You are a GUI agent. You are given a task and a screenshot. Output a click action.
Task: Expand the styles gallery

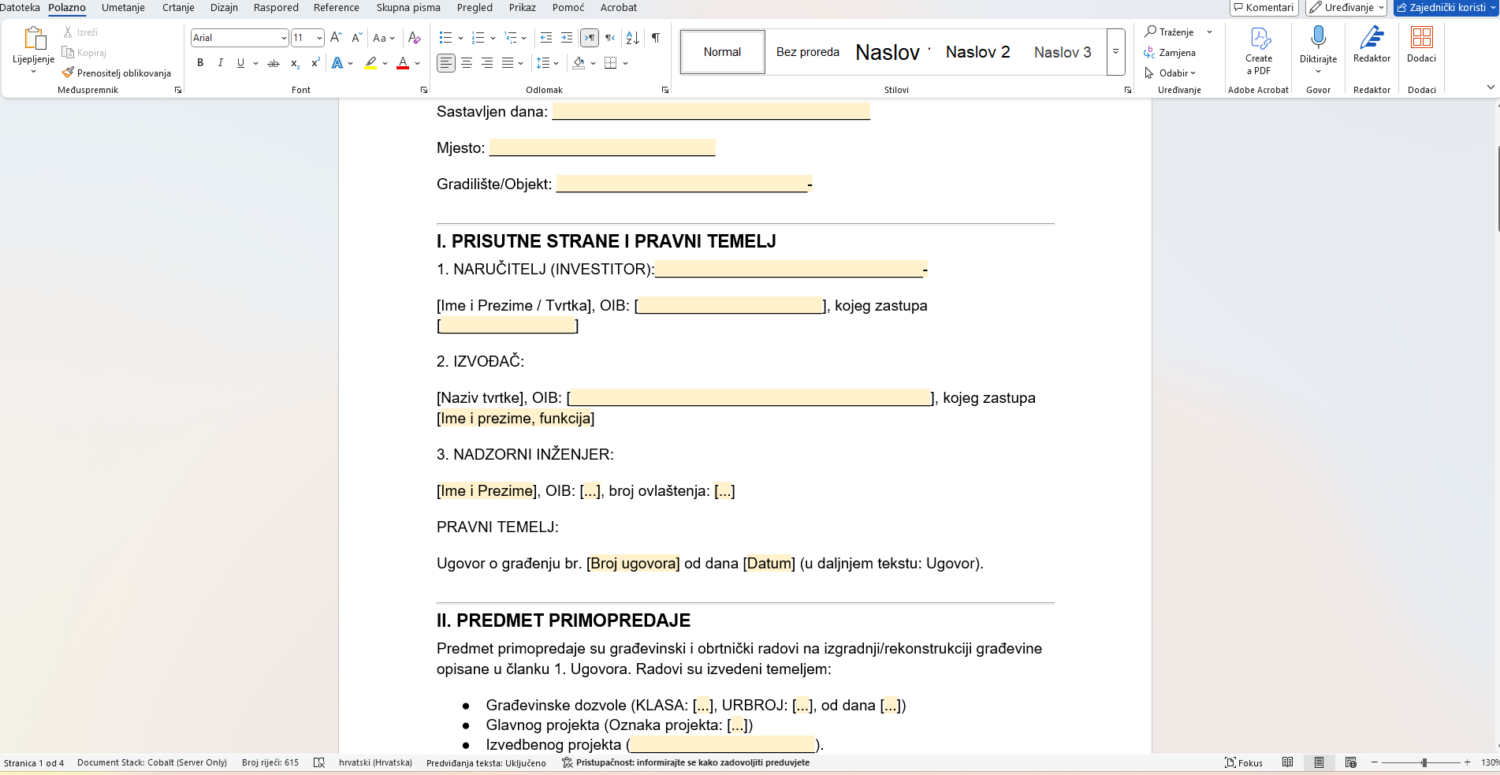(x=1116, y=52)
